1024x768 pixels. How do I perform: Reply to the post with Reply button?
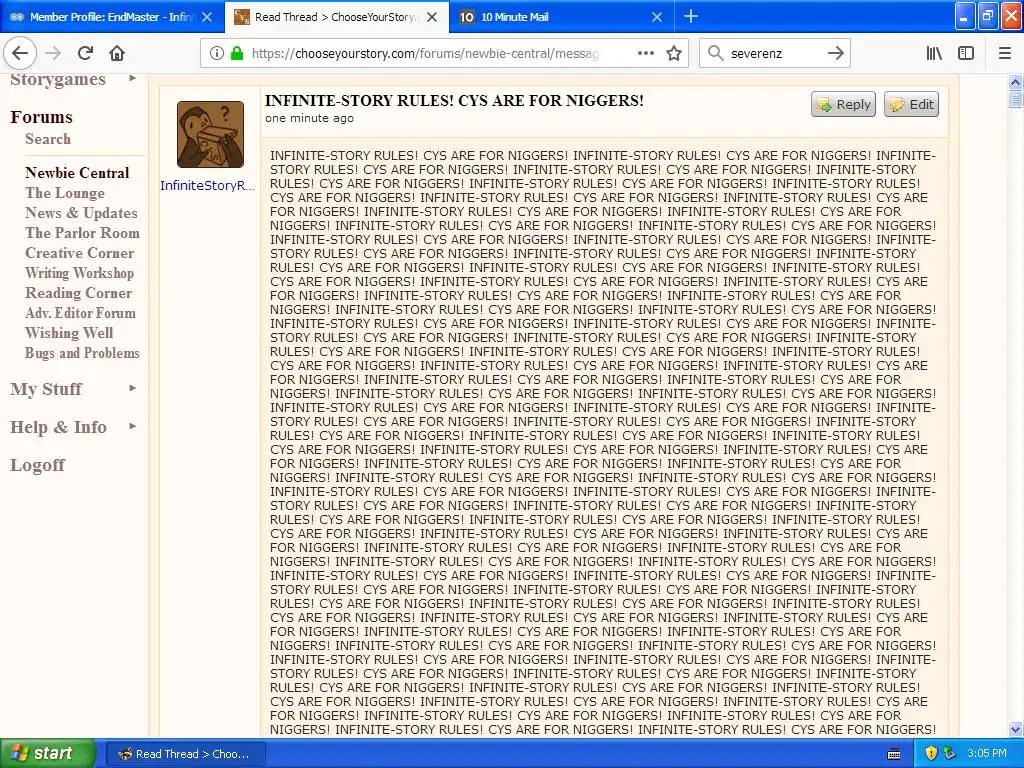843,104
